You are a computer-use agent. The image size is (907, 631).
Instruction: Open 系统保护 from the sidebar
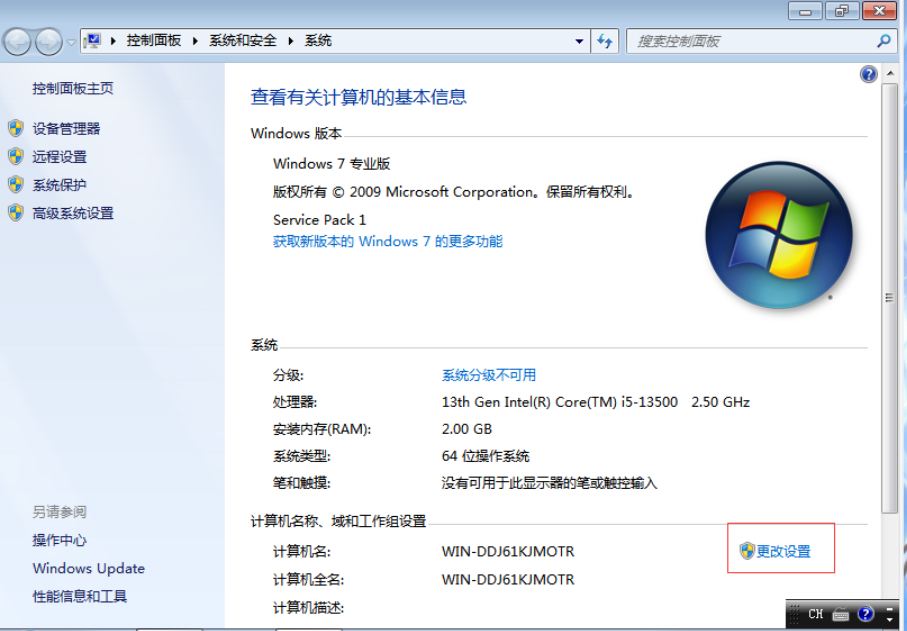[60, 185]
